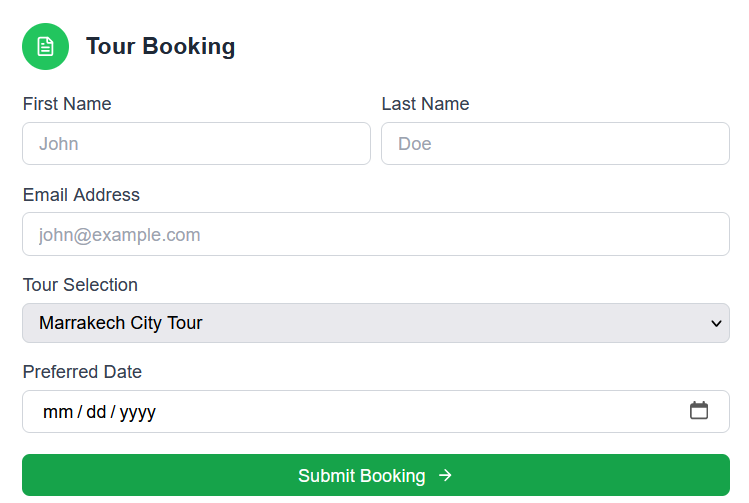Select the mm month segment
The height and width of the screenshot is (503, 749).
coord(58,412)
